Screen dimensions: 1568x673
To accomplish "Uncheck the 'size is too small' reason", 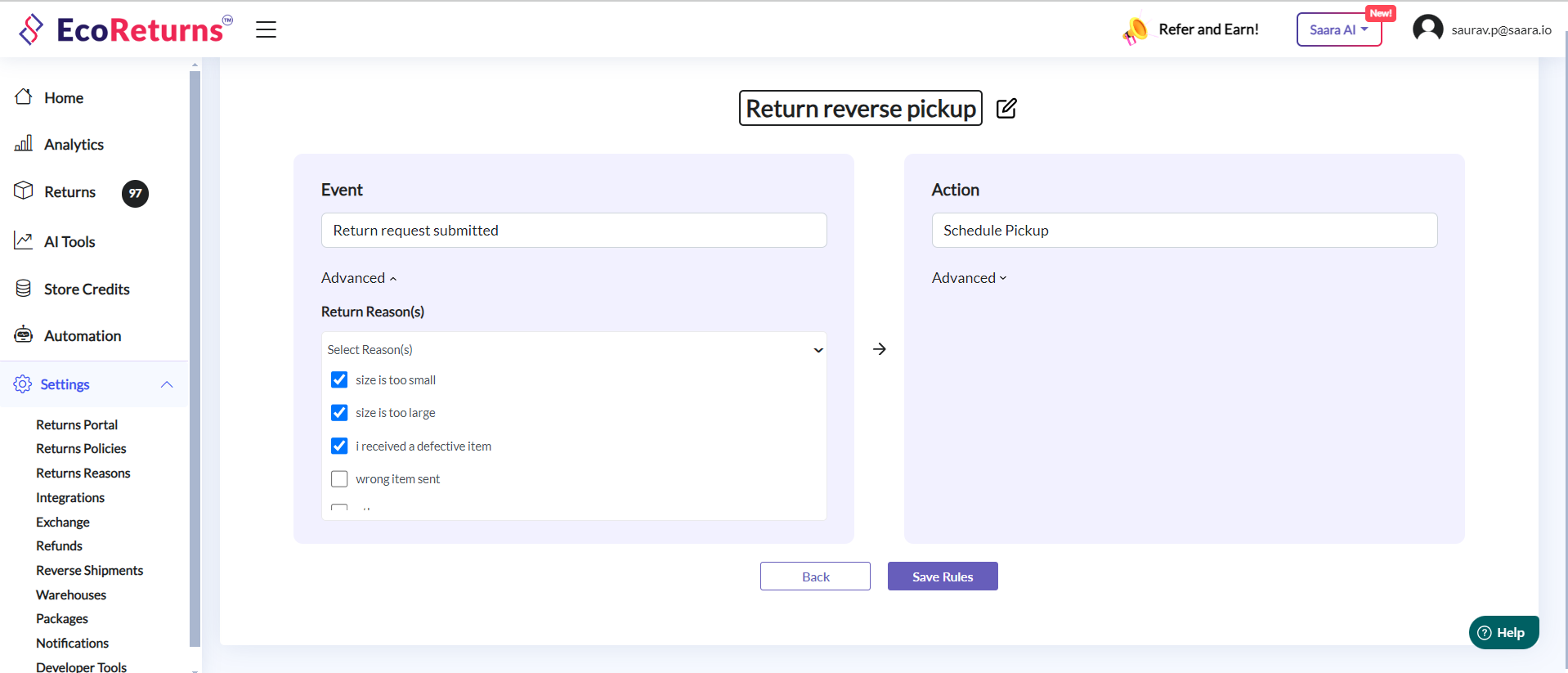I will click(339, 380).
